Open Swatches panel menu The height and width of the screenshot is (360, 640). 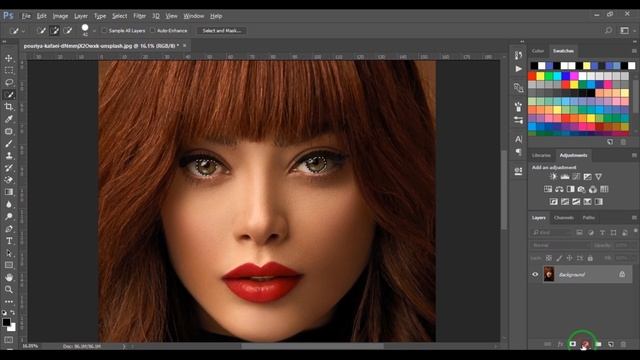(x=634, y=51)
